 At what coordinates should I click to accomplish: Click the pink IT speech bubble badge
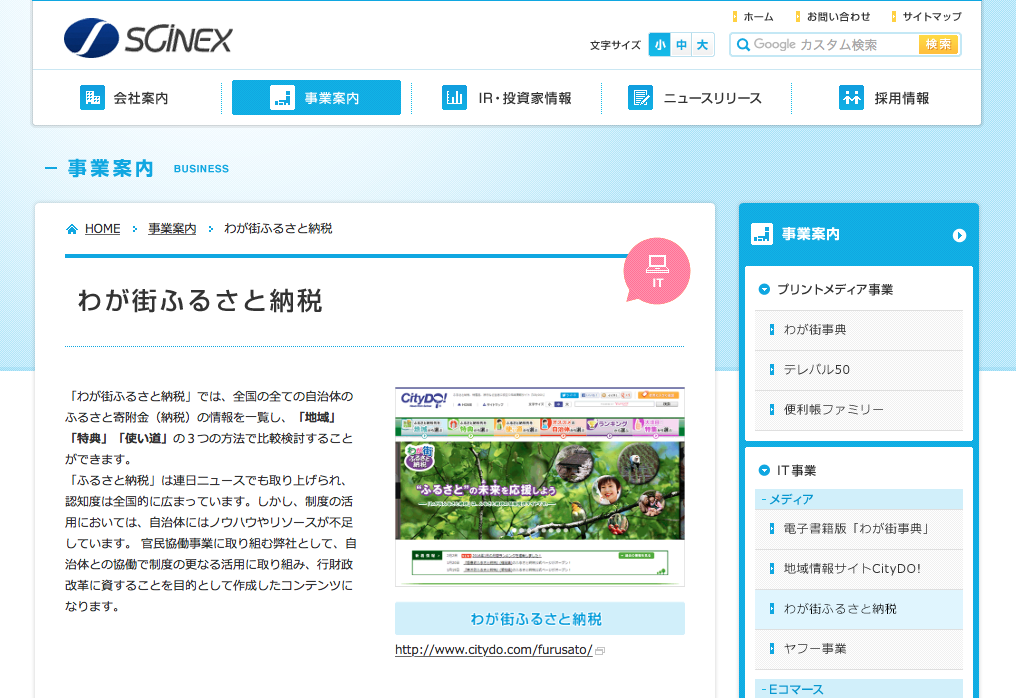tap(657, 271)
